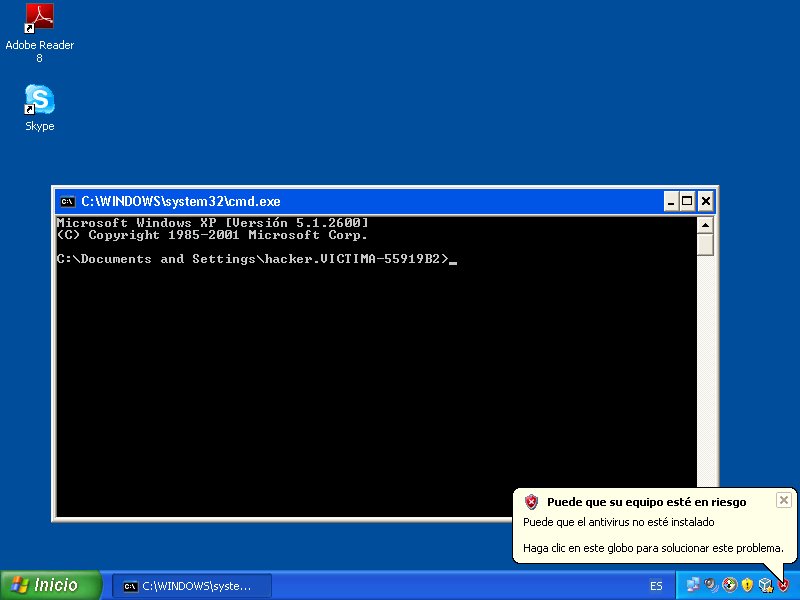Click the cmd window scroll up arrow

coord(705,224)
